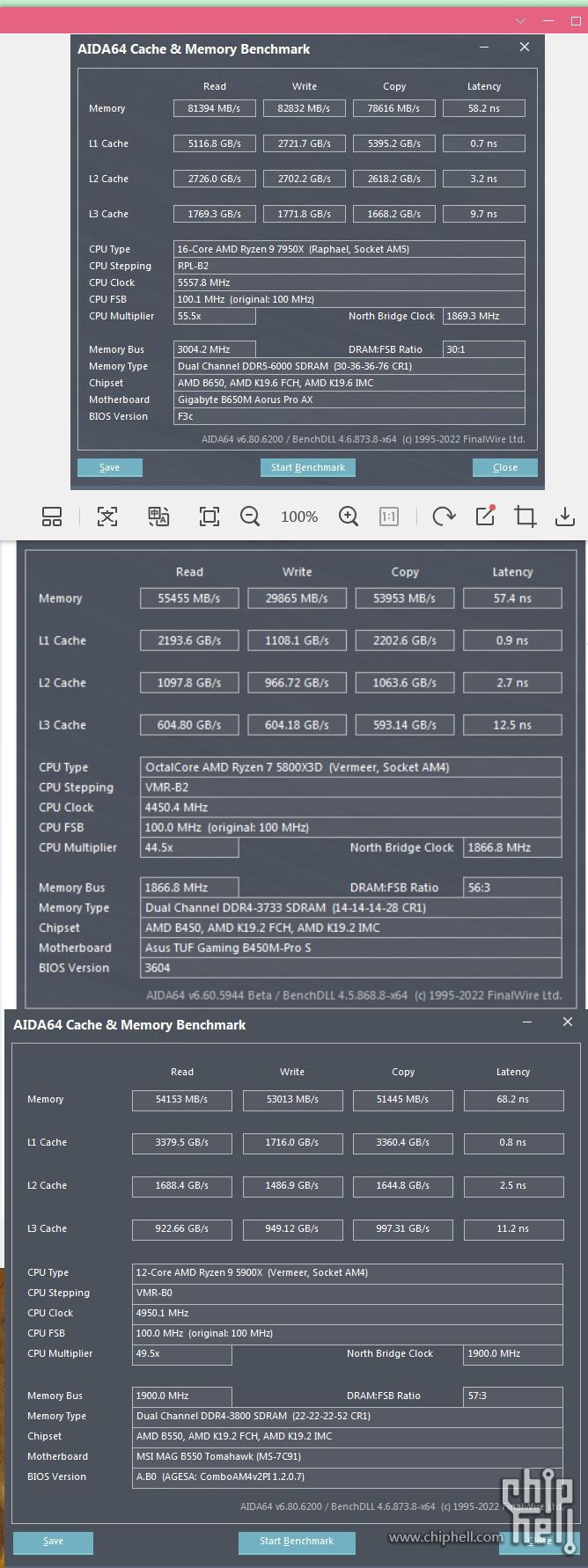Click L3 Cache latency 12.5 ns value
588x1568 pixels.
(512, 725)
